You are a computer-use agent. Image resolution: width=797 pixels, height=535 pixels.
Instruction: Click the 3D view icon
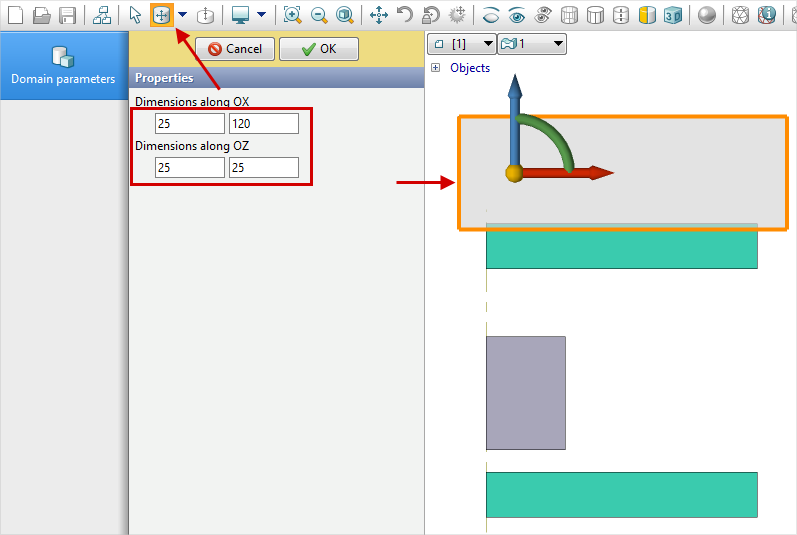pos(673,15)
